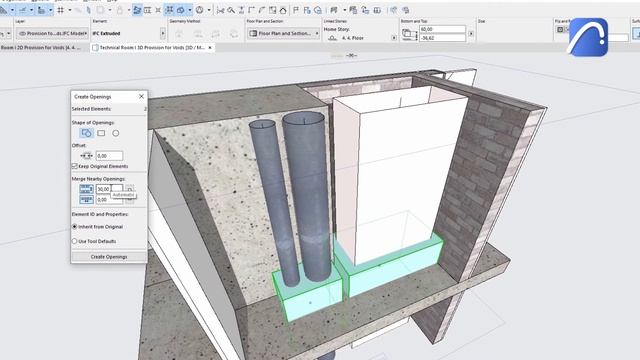This screenshot has height=360, width=640.
Task: Click the house-shaped roof trim icon
Action: (282, 11)
